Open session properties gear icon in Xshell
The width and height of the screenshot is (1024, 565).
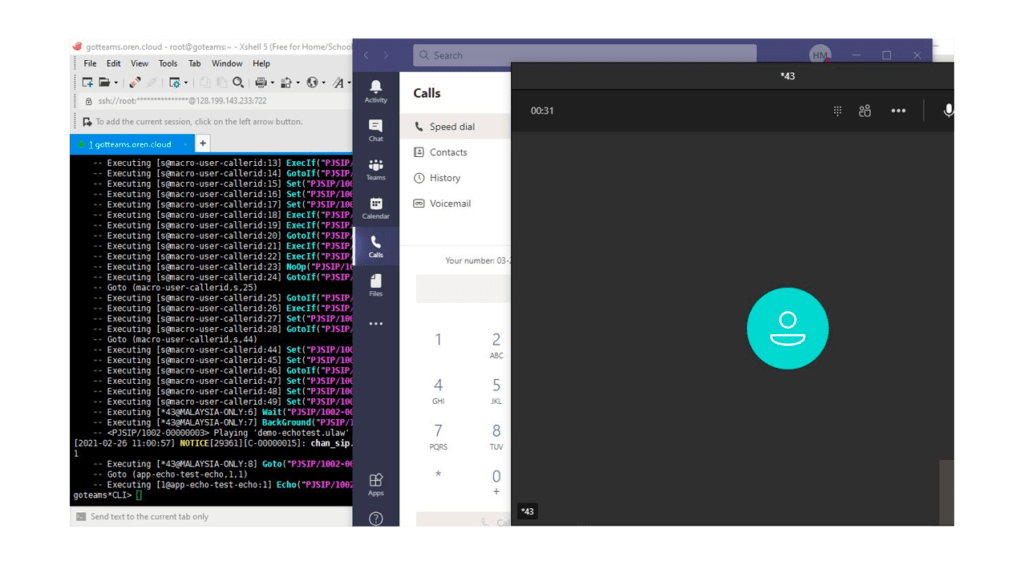click(x=174, y=82)
